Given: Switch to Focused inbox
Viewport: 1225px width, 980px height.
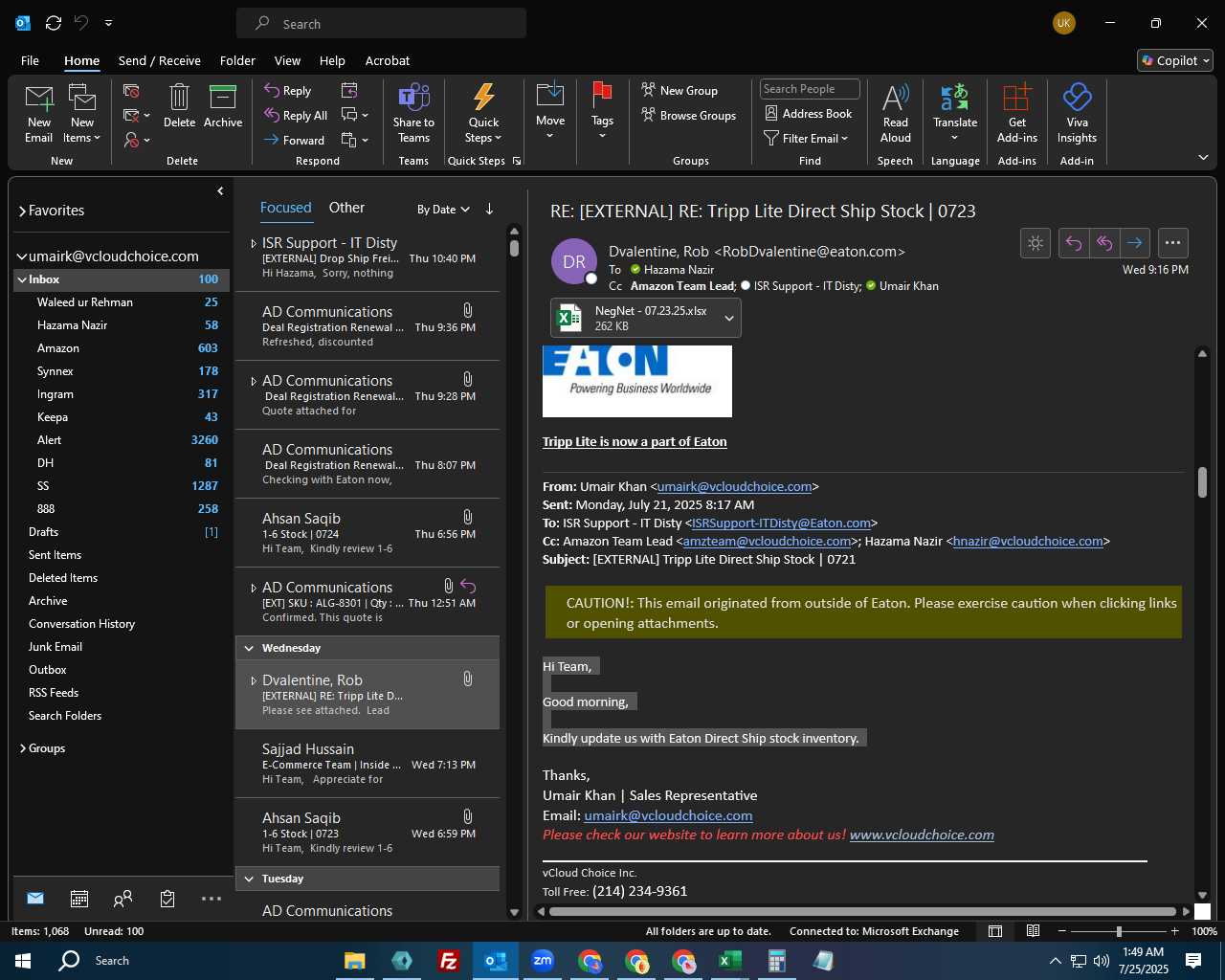Looking at the screenshot, I should click(285, 208).
